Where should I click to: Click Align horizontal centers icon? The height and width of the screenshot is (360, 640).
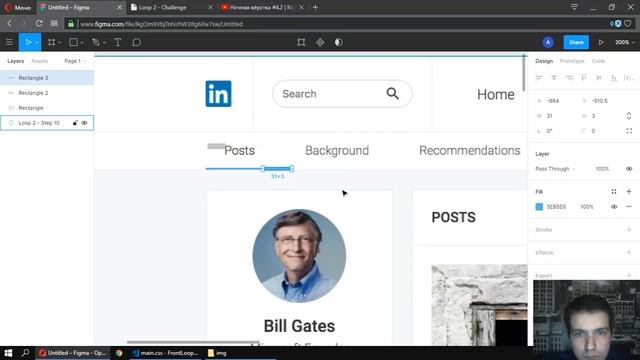point(554,78)
